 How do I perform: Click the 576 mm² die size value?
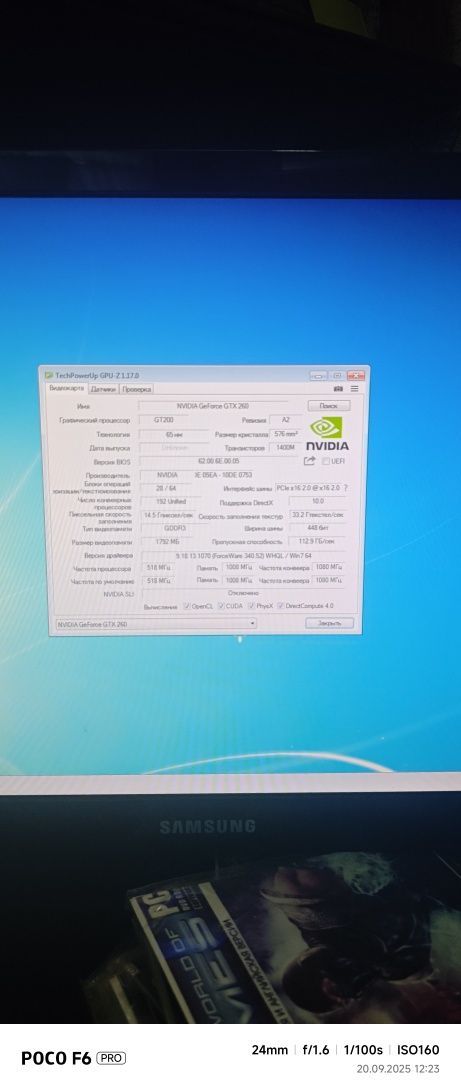tap(286, 433)
